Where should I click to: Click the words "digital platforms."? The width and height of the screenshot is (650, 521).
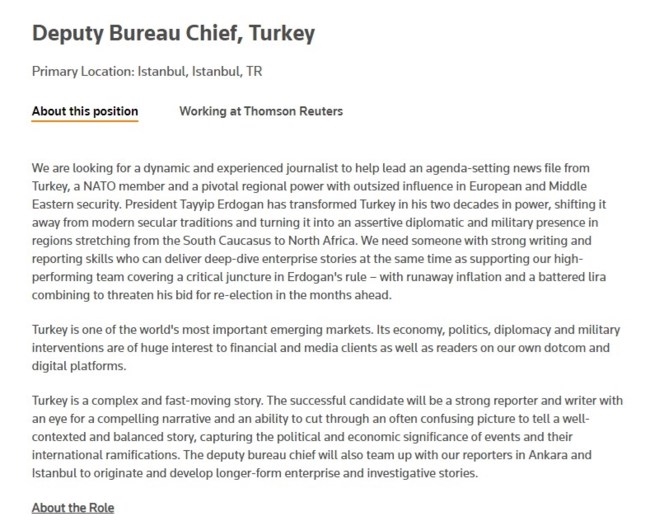point(79,366)
